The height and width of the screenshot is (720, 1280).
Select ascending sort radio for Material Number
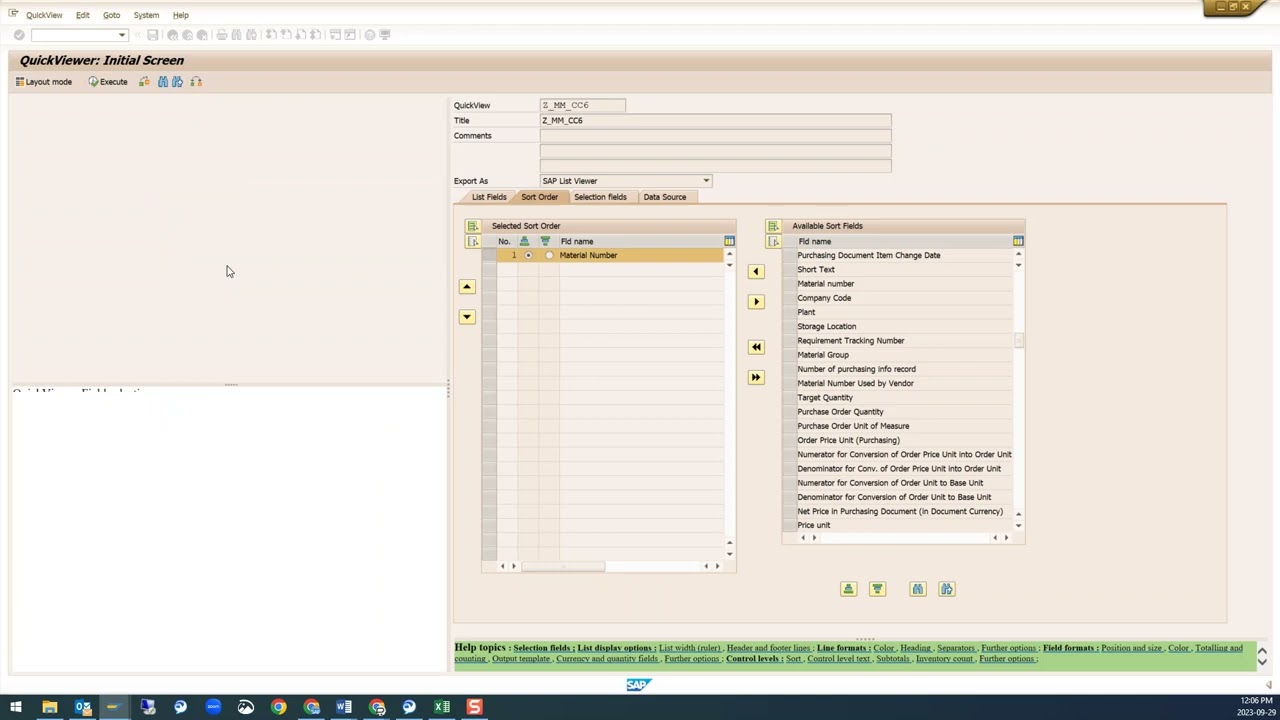click(528, 255)
